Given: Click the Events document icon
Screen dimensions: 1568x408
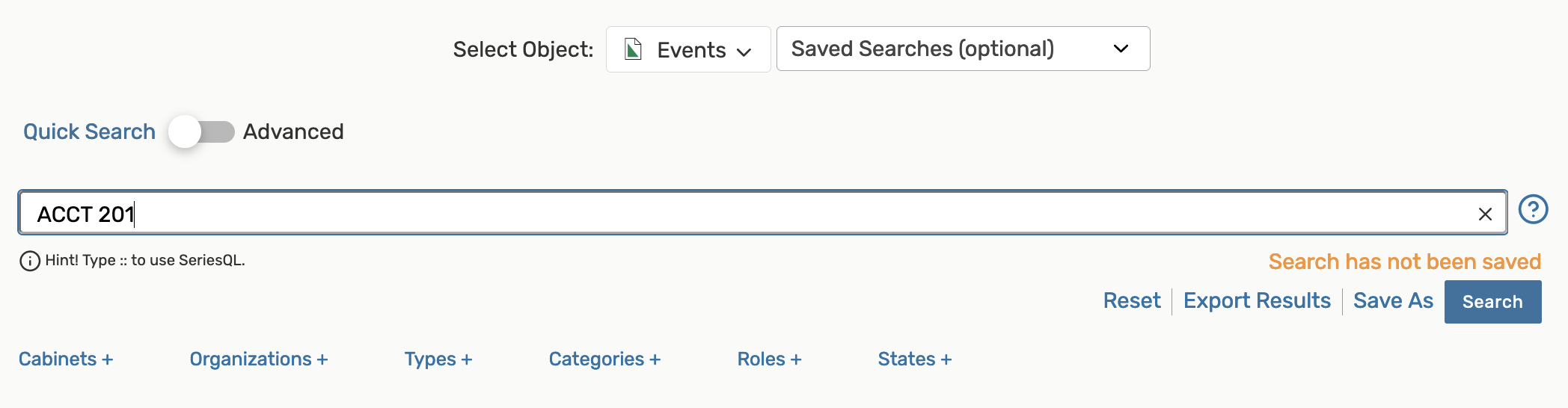Looking at the screenshot, I should [x=633, y=49].
